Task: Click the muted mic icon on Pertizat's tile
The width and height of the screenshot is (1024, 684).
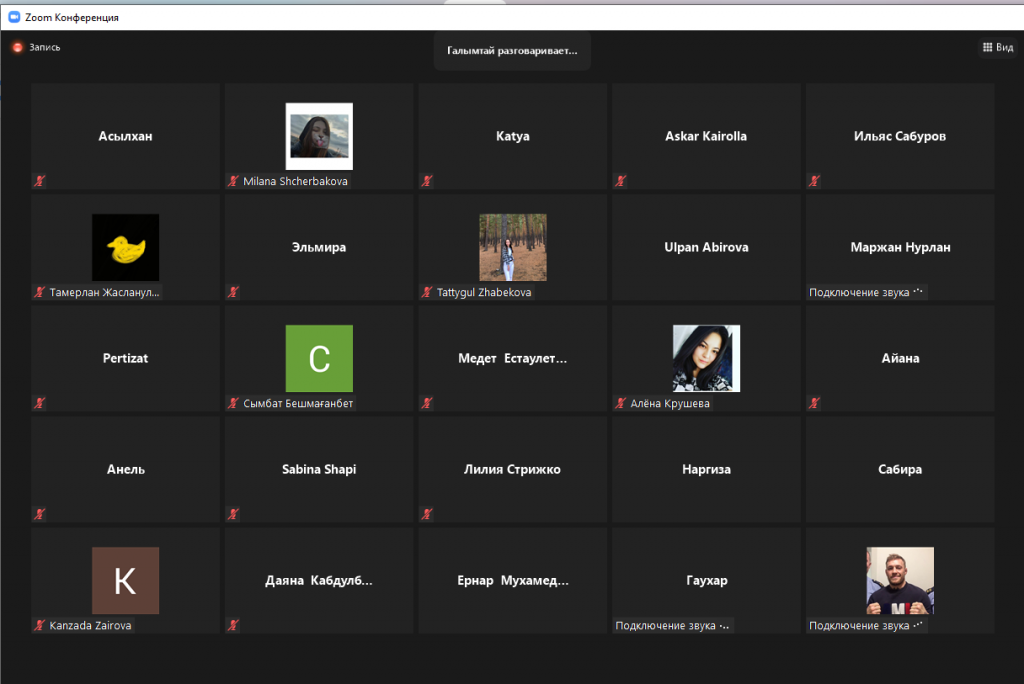Action: [x=40, y=403]
